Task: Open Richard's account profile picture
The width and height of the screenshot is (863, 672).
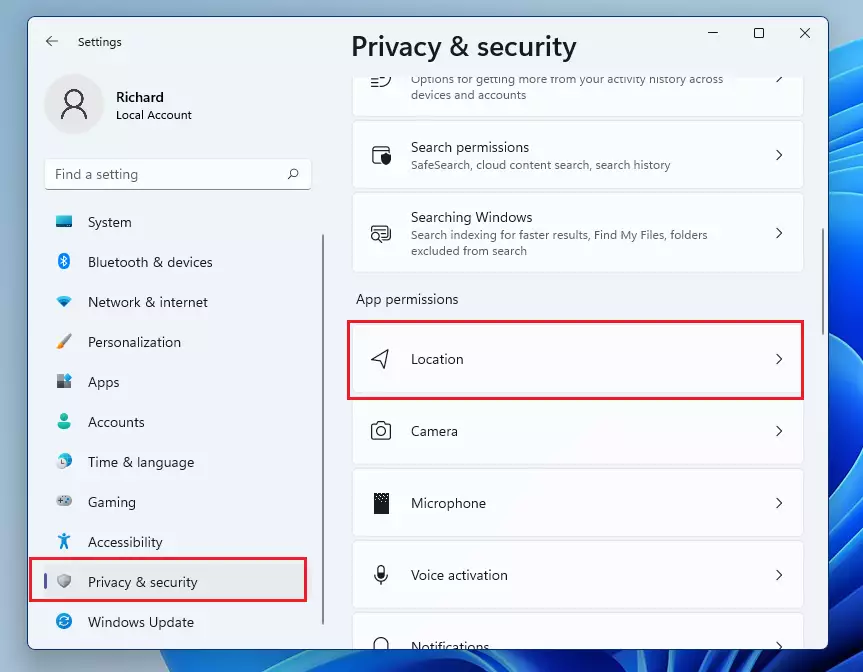Action: pos(74,104)
